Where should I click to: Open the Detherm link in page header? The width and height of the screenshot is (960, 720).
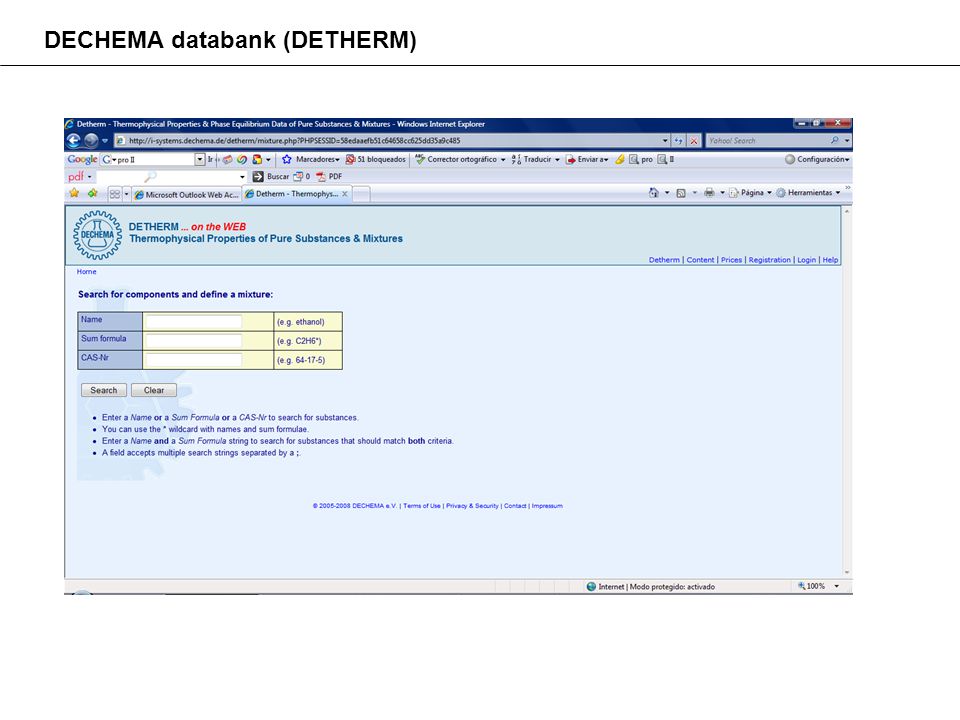pos(664,260)
